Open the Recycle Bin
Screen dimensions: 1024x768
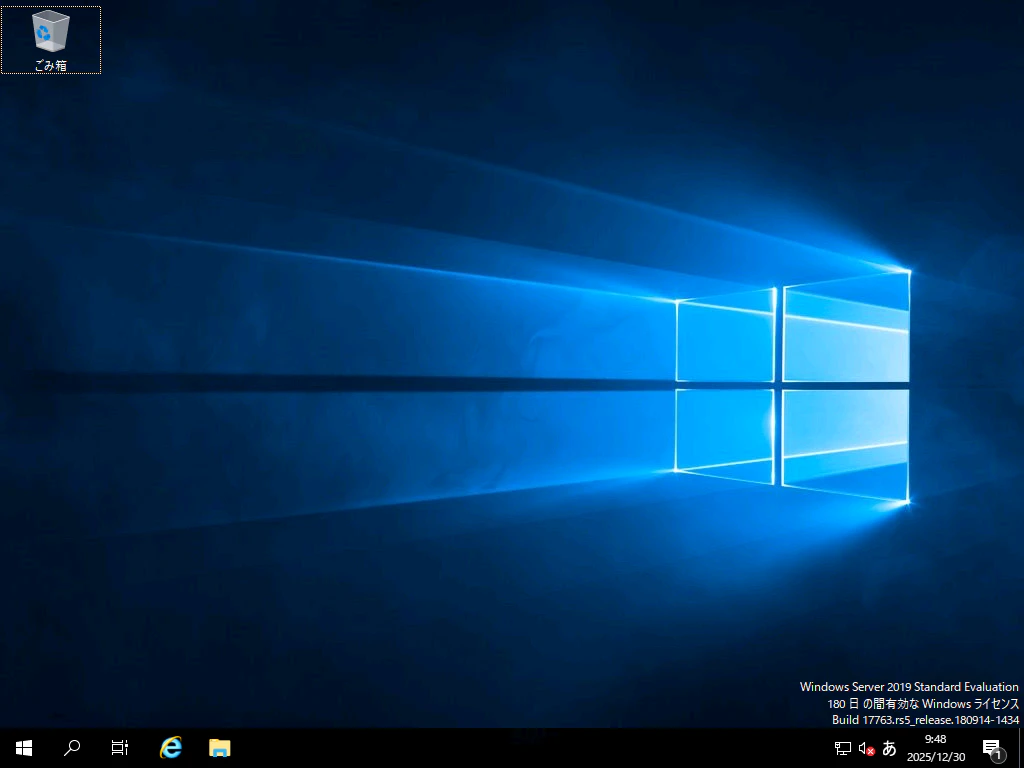click(x=50, y=30)
